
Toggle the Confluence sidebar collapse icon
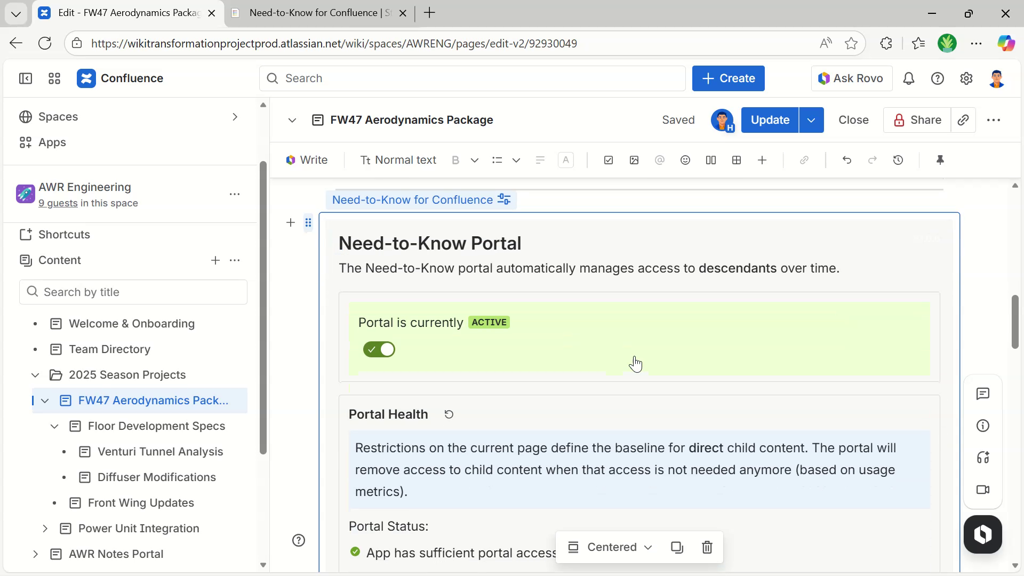(x=26, y=78)
